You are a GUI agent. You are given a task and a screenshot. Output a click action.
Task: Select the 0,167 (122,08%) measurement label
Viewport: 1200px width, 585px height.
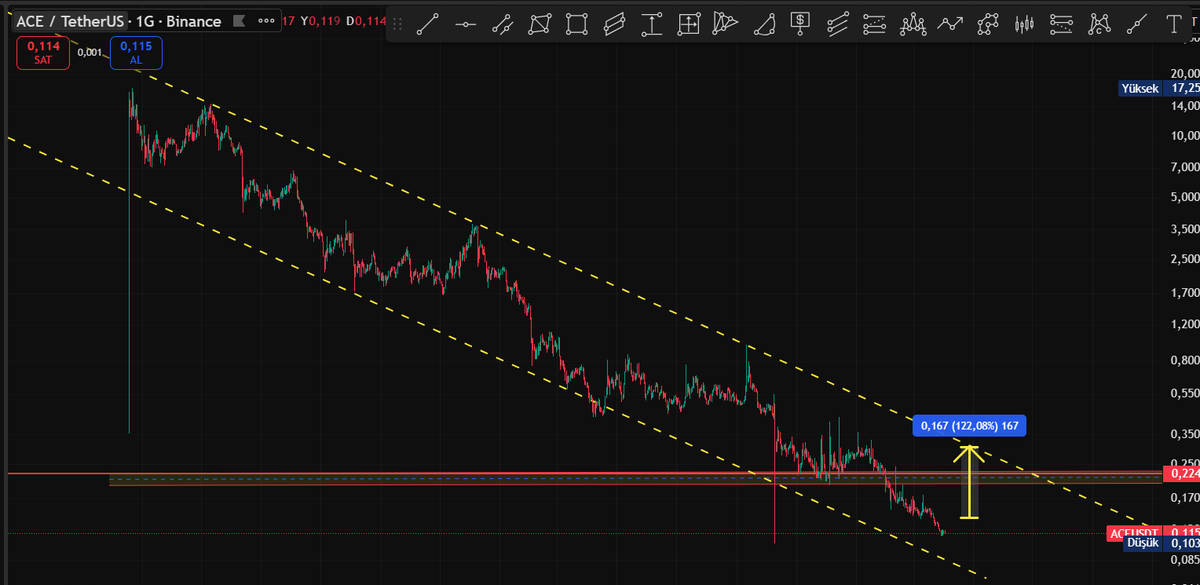[969, 426]
